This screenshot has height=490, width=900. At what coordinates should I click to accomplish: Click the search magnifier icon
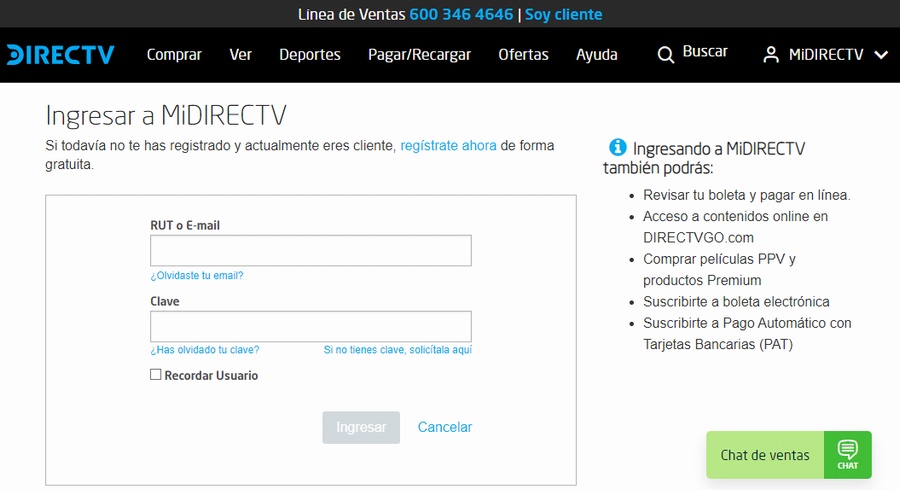click(x=665, y=55)
